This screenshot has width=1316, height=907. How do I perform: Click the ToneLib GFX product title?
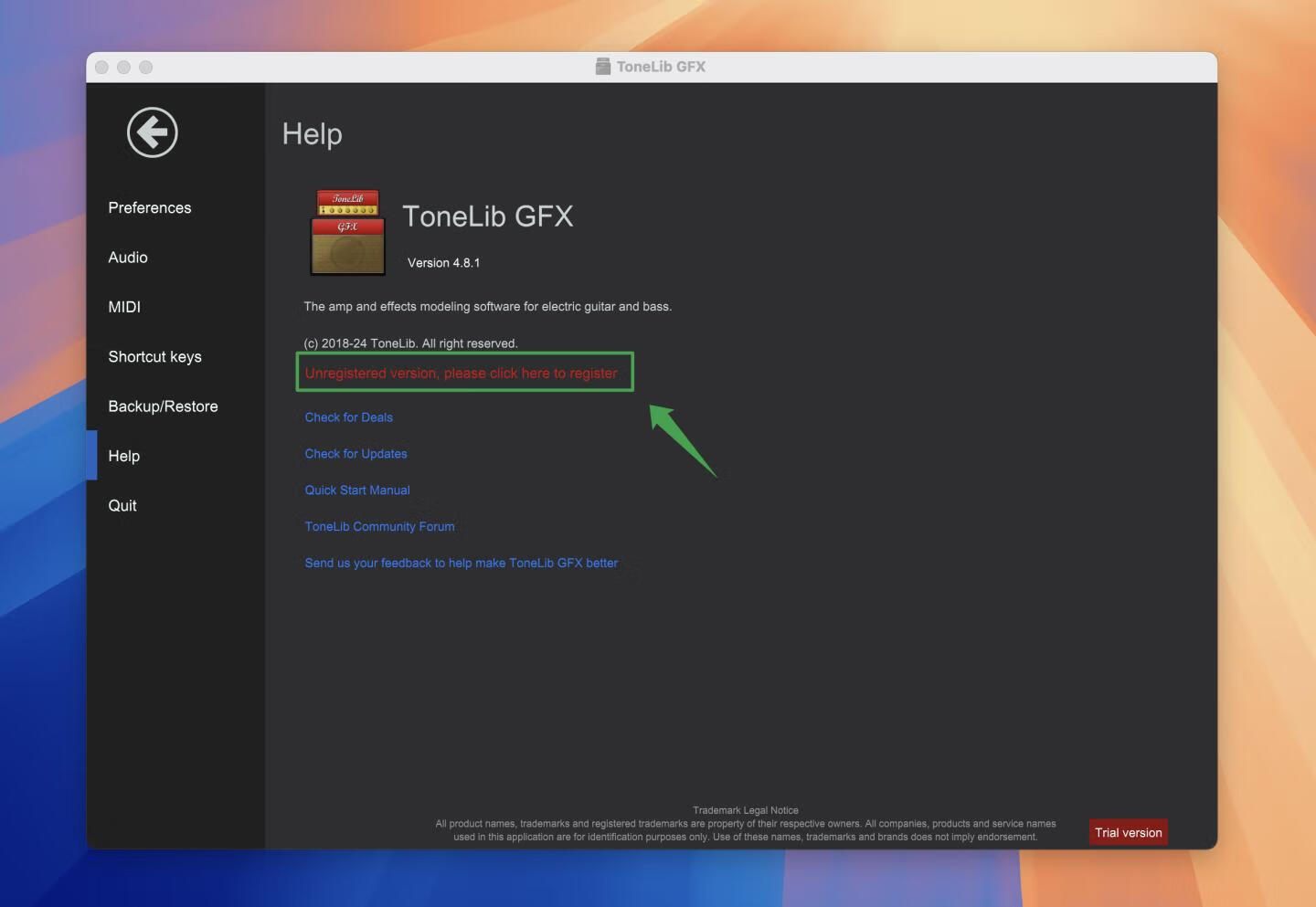click(488, 216)
